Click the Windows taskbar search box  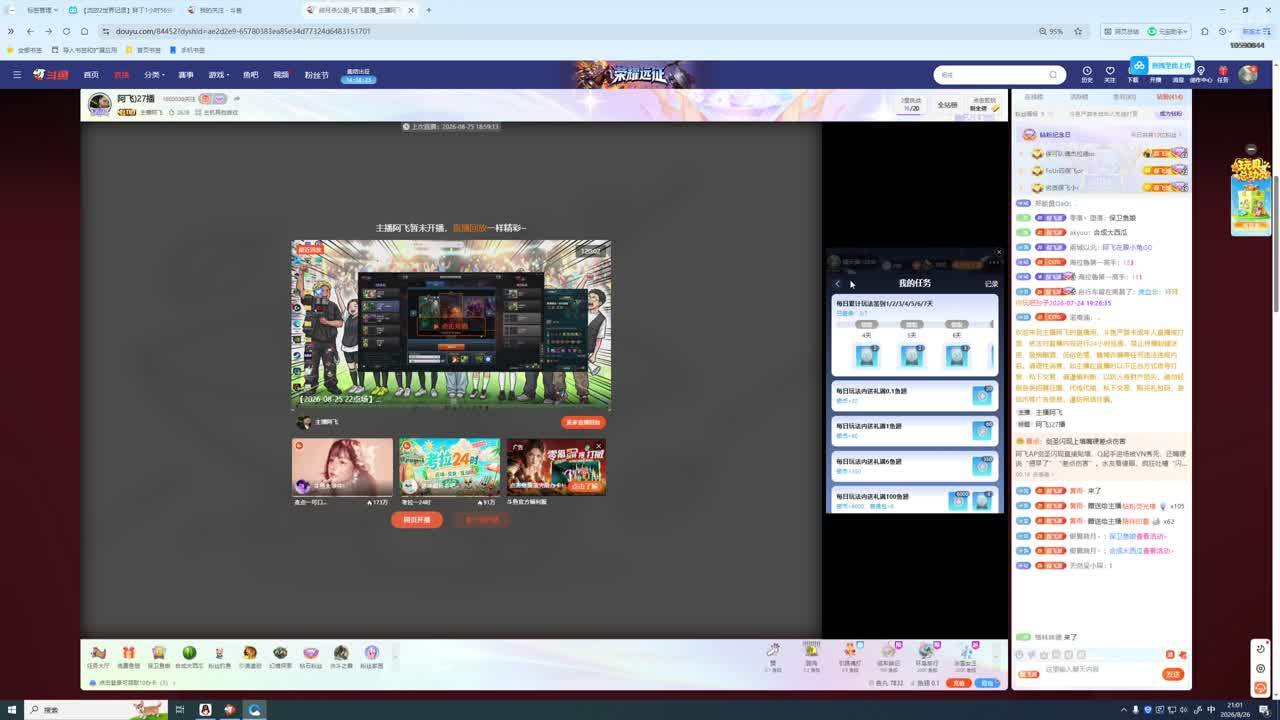pos(95,710)
